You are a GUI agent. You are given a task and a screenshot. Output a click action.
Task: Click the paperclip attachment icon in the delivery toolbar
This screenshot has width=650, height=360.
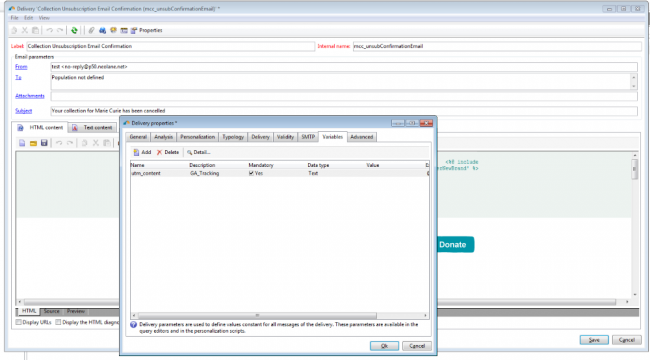(x=92, y=30)
